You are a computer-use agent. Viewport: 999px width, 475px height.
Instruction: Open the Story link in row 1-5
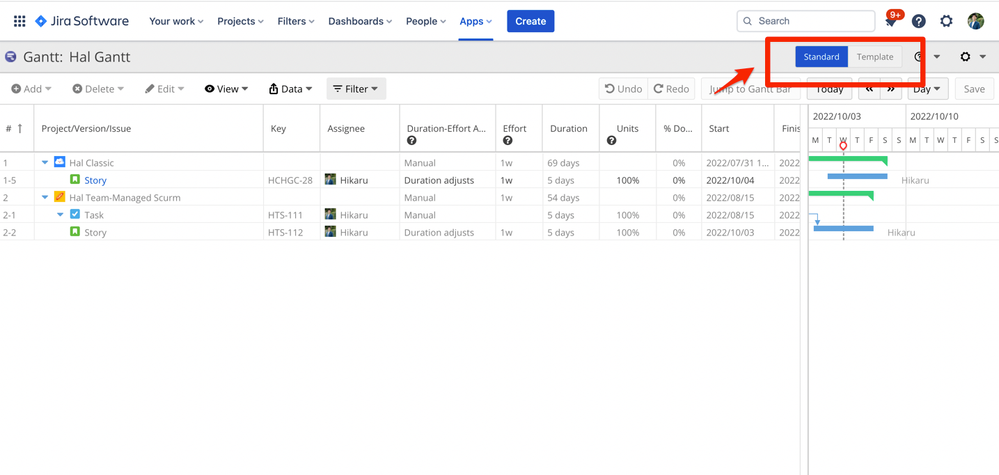coord(96,180)
